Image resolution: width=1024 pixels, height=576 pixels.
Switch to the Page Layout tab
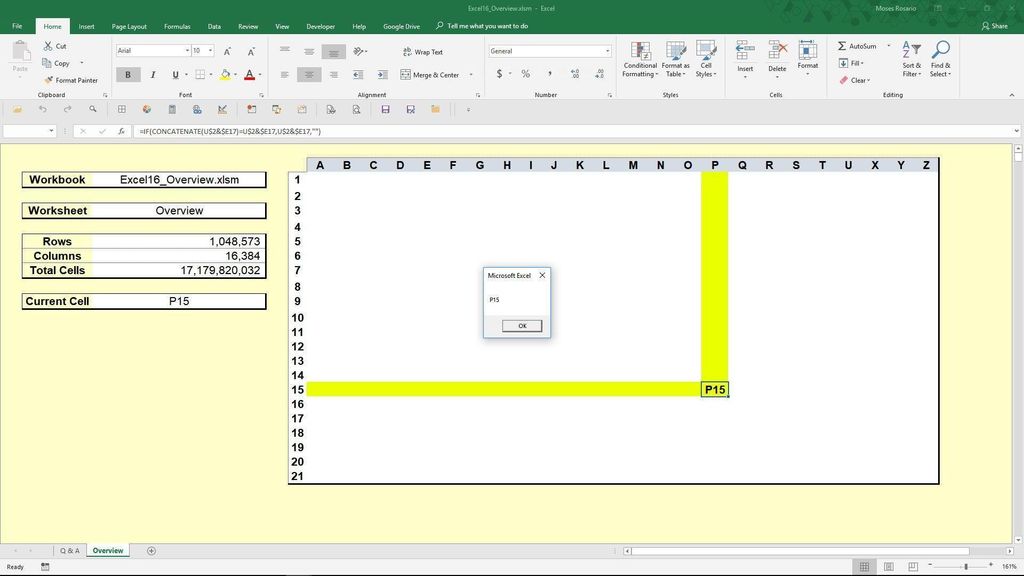tap(129, 27)
